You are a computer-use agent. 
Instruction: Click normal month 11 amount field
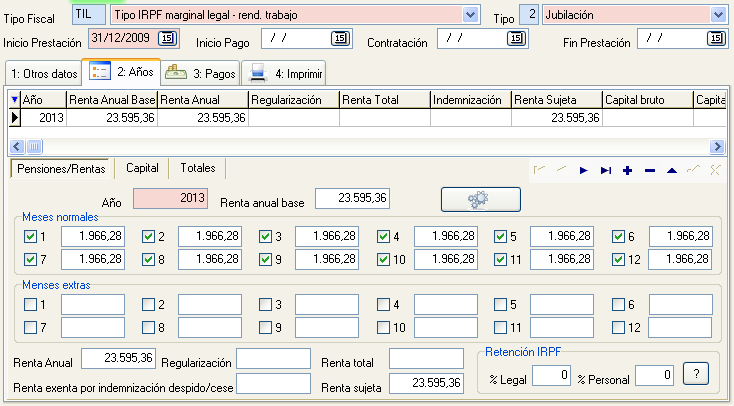562,259
